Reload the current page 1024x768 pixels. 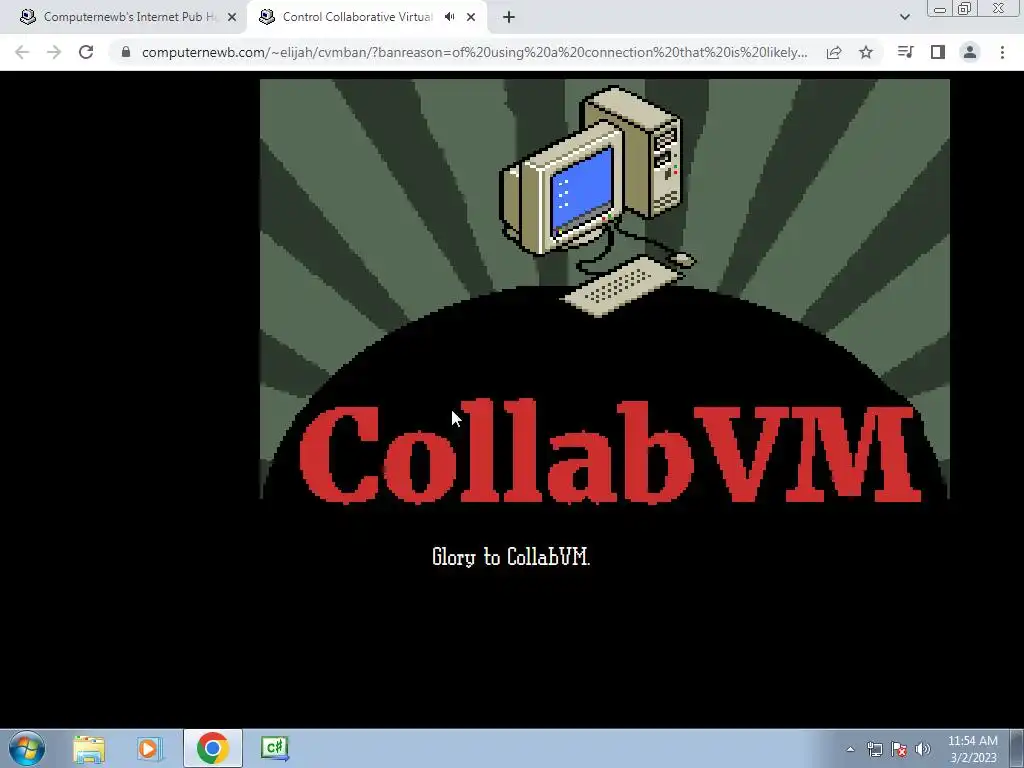point(86,52)
